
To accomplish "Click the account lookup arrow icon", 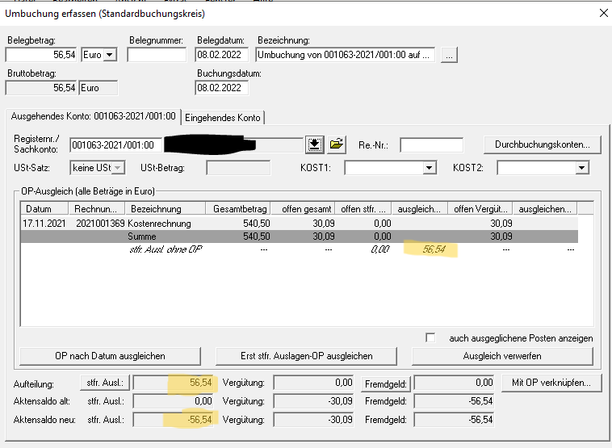I will pyautogui.click(x=315, y=145).
